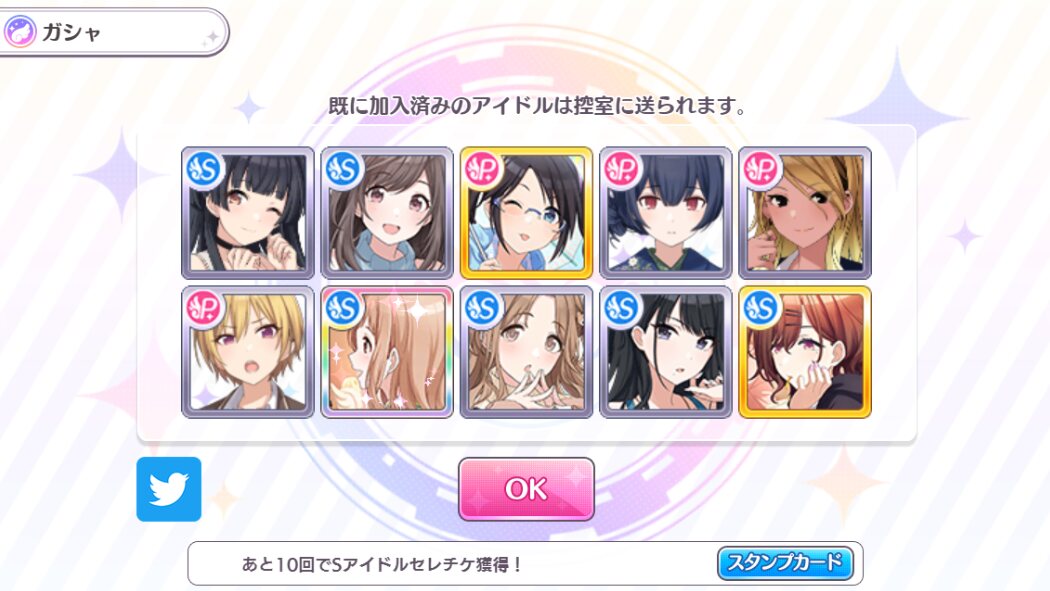Click the pink P badge on glasses idol
1050x591 pixels.
coord(483,170)
